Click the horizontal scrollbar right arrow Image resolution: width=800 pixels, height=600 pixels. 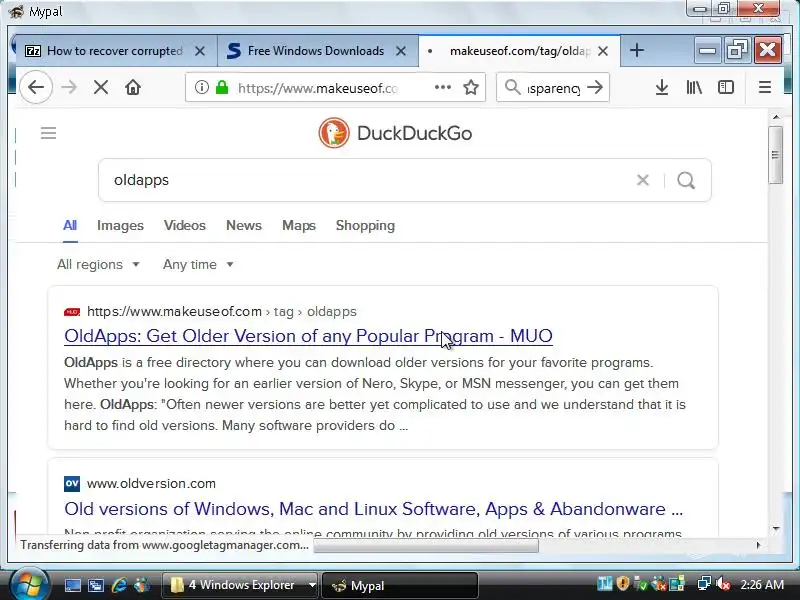(758, 545)
